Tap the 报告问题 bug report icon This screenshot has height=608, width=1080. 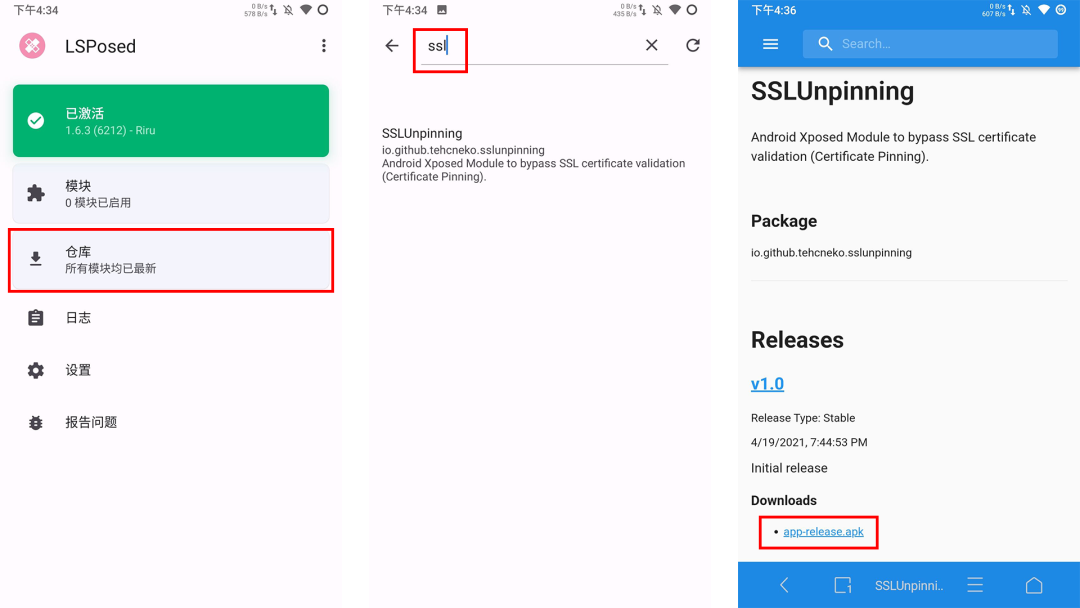(x=36, y=422)
